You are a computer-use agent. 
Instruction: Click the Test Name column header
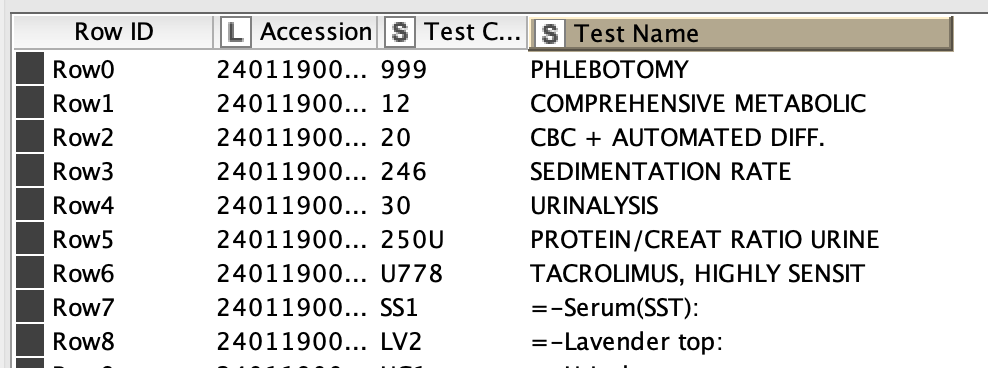click(740, 33)
